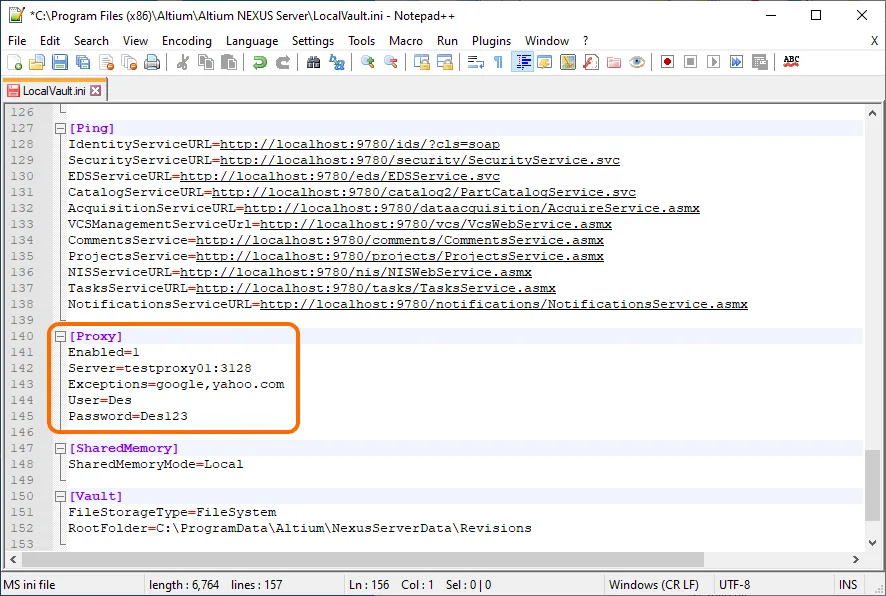Toggle the Document Map icon
Image resolution: width=886 pixels, height=596 pixels.
click(x=568, y=62)
